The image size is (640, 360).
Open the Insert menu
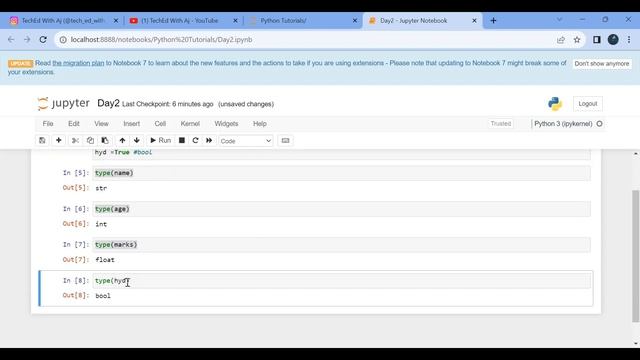click(x=131, y=124)
